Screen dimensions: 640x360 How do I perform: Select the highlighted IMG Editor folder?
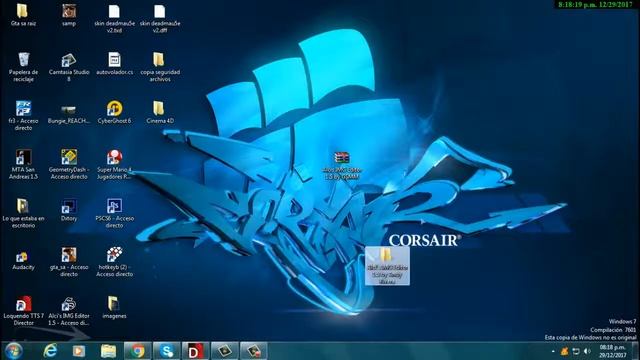pos(387,265)
